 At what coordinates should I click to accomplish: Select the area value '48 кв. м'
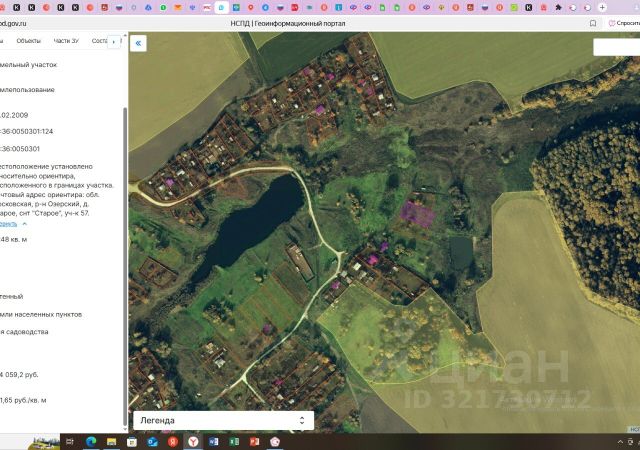point(13,239)
